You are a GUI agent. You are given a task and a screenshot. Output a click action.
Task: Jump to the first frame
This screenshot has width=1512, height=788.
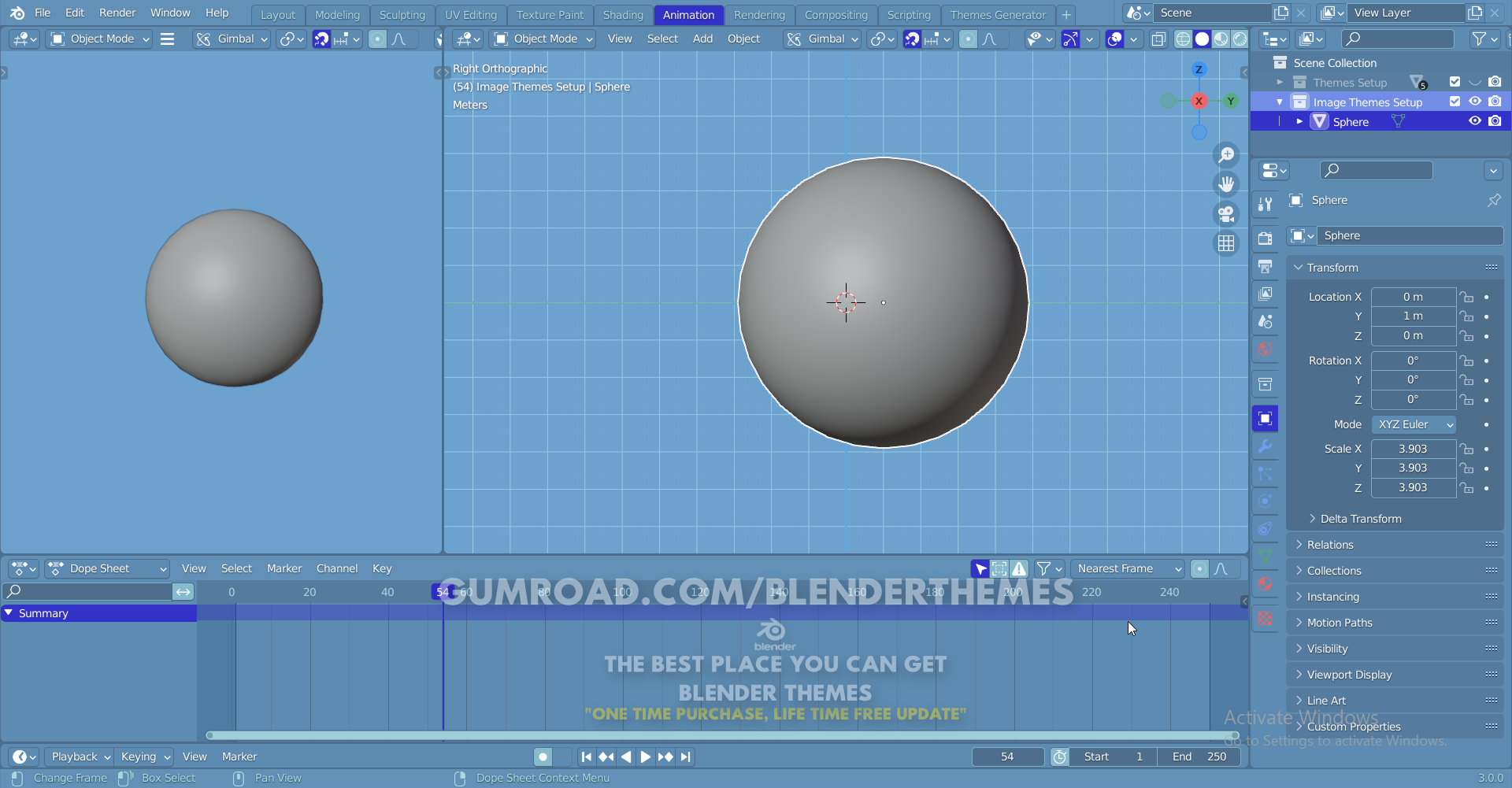(586, 757)
